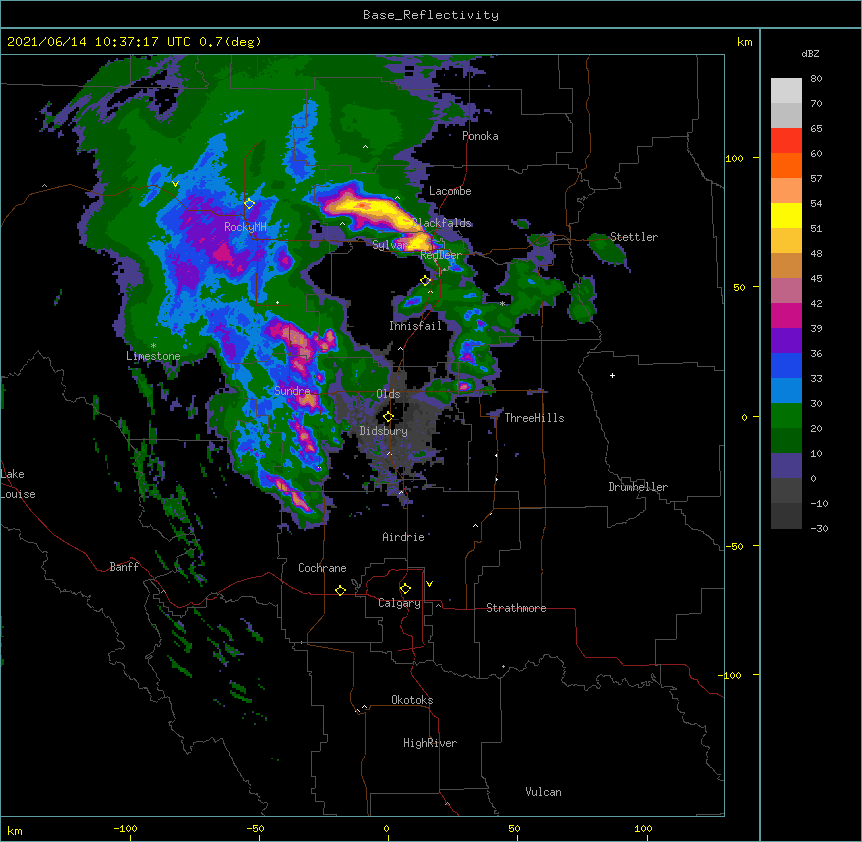Click the 45 value on the dBZ legend
This screenshot has height=842, width=862.
click(816, 279)
